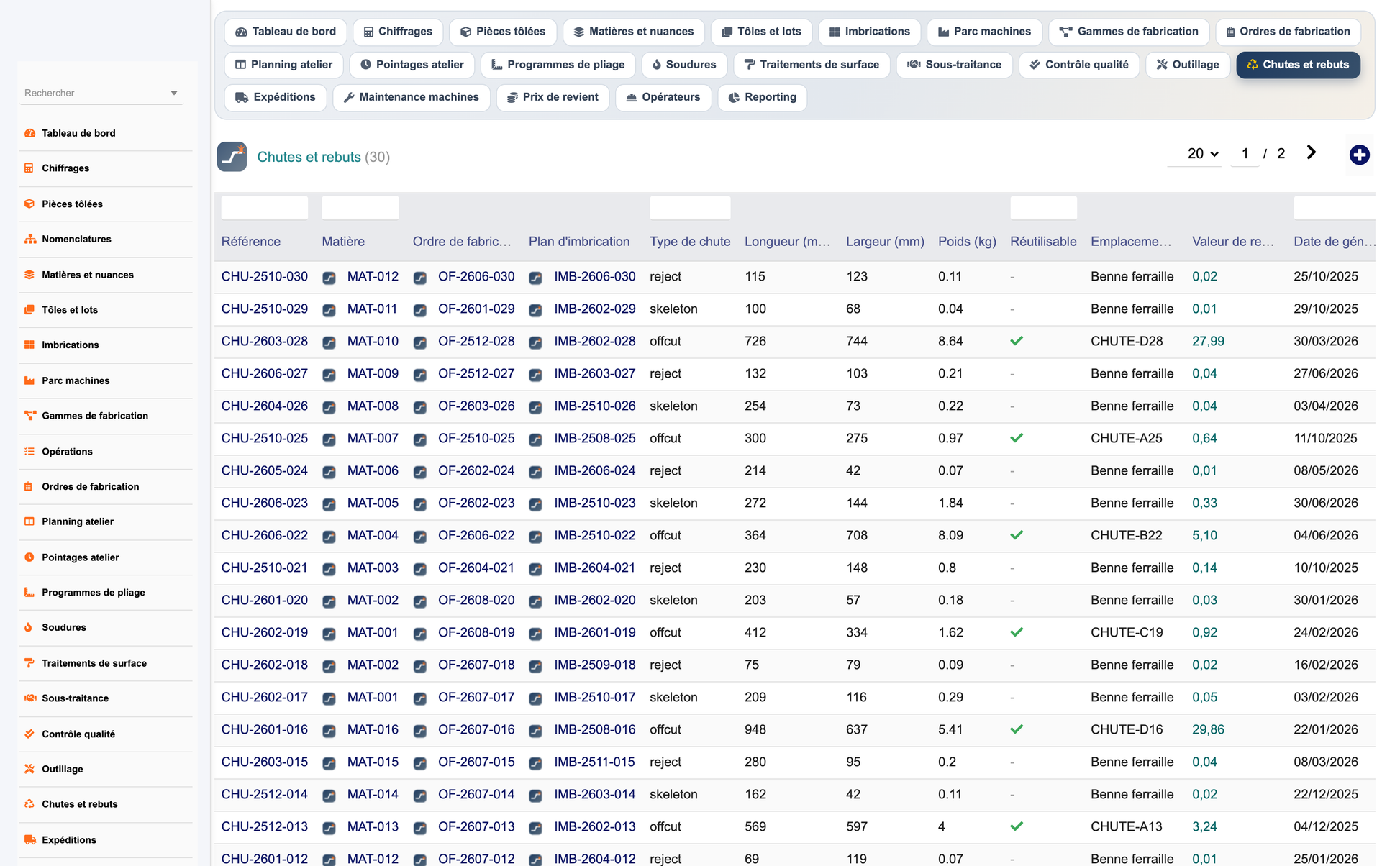Click the Chutes et rebuts module icon
1400x866 pixels.
pos(232,157)
